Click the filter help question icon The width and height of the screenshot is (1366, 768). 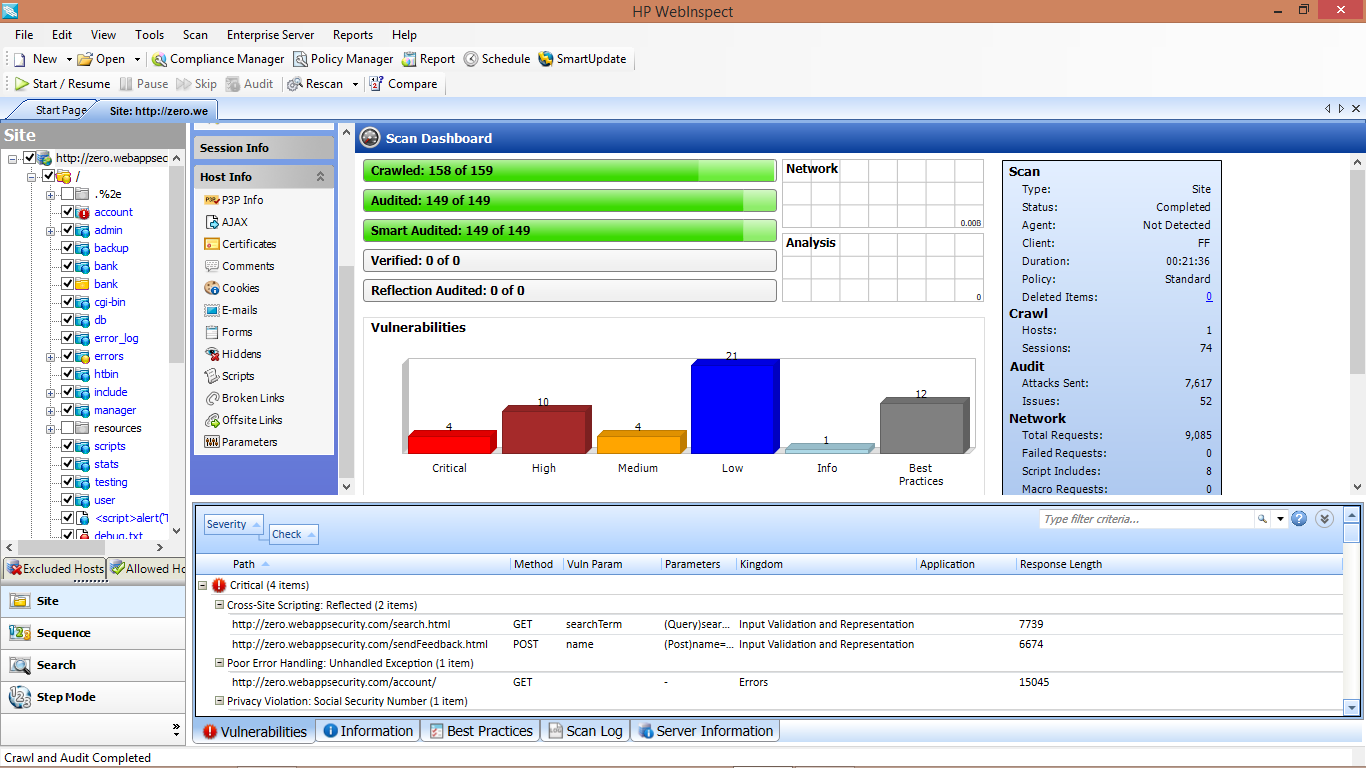(x=1299, y=519)
